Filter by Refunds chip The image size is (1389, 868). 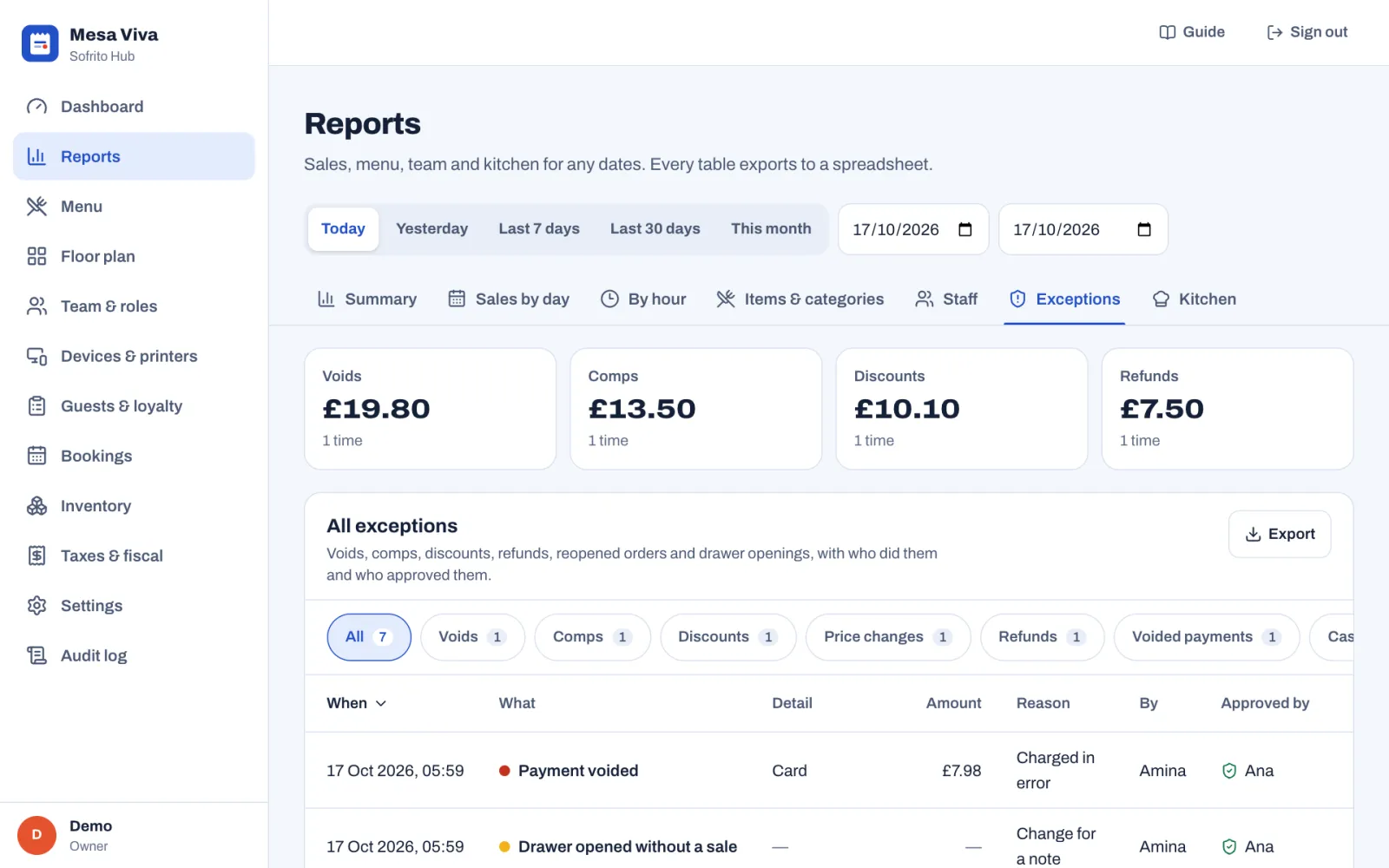(1042, 637)
